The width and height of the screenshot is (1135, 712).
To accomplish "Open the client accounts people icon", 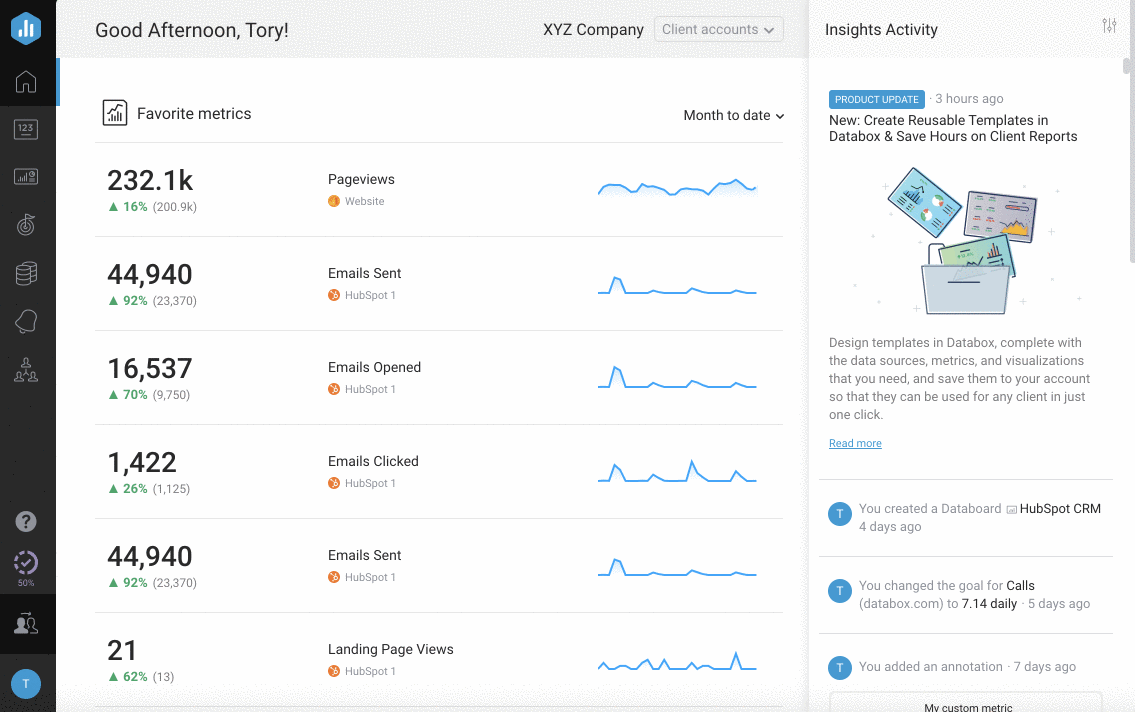I will click(26, 623).
